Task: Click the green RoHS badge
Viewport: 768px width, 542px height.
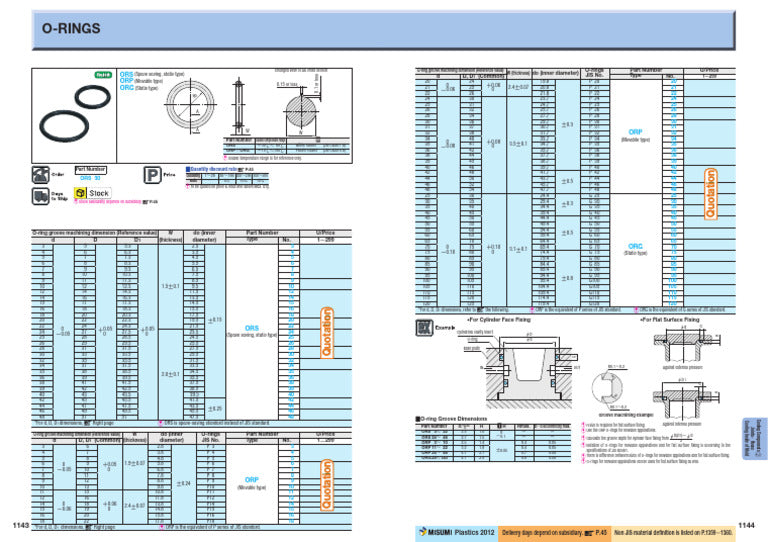Action: pyautogui.click(x=103, y=75)
